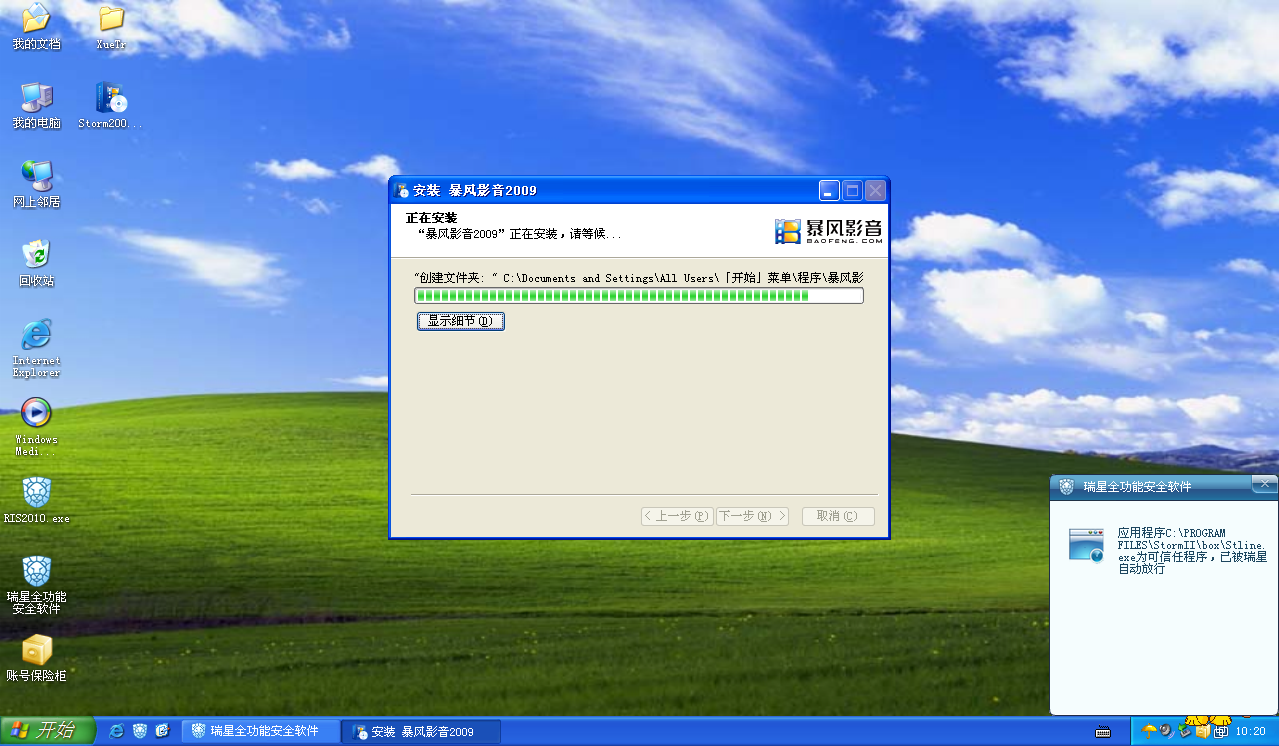Click the yellow umbrella tray icon
Viewport: 1279px width, 746px height.
(1150, 732)
